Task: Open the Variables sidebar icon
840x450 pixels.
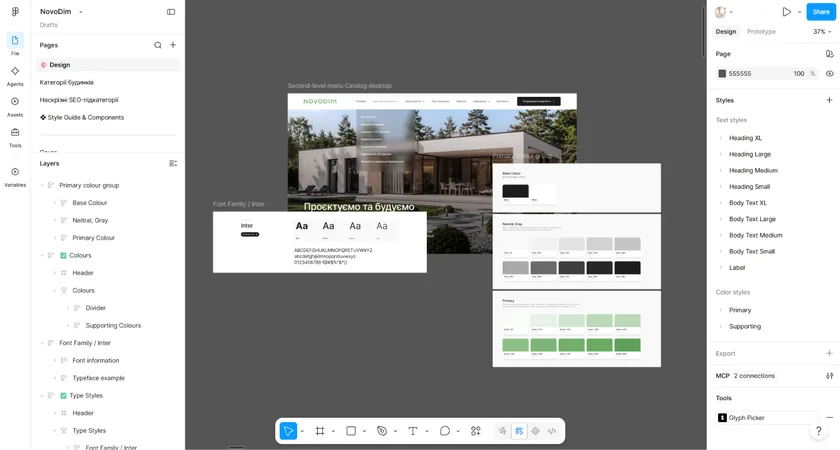Action: click(15, 177)
